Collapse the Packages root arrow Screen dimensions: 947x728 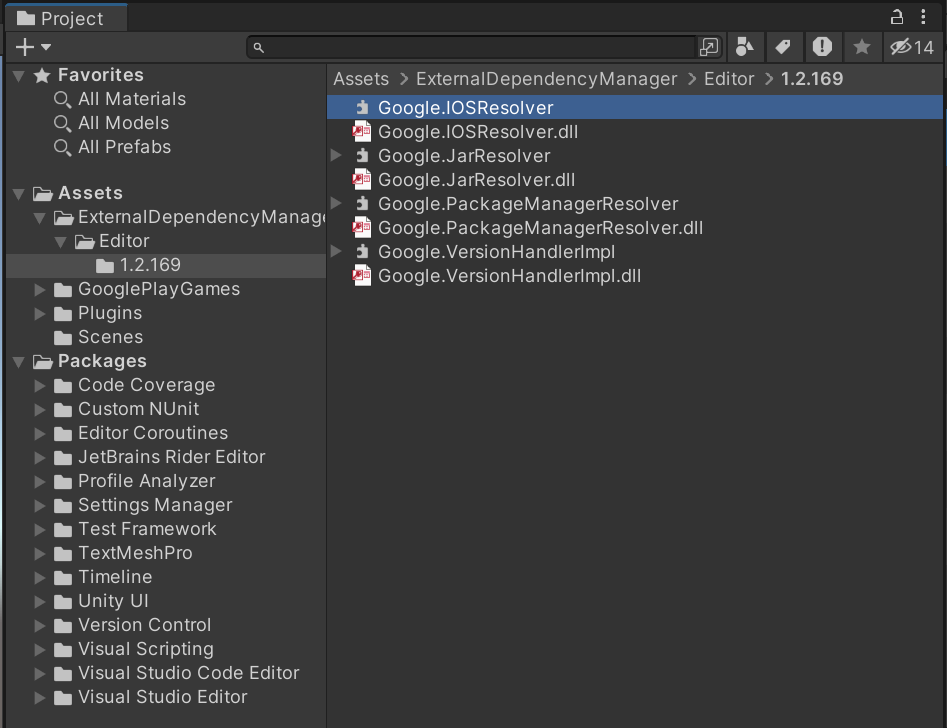[x=19, y=362]
